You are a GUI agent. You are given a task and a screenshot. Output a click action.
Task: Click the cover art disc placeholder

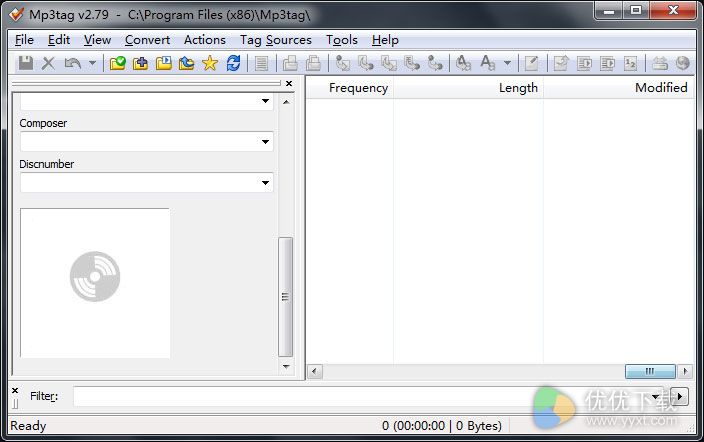point(95,283)
